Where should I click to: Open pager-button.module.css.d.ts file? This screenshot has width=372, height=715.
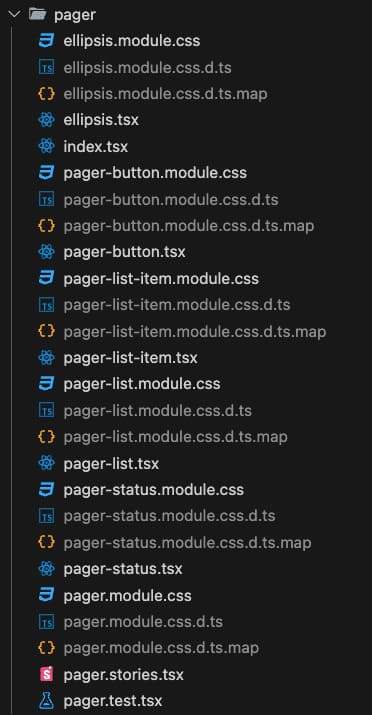(171, 200)
